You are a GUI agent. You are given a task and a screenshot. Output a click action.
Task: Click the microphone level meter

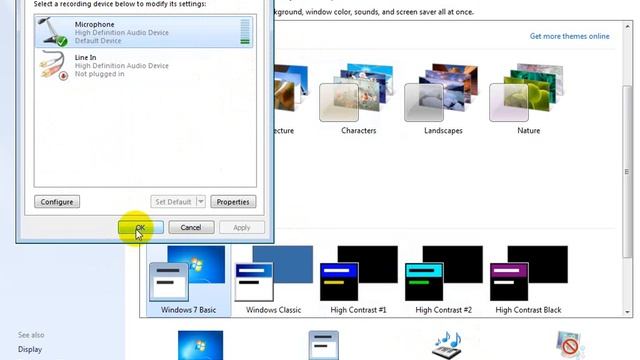coord(244,31)
